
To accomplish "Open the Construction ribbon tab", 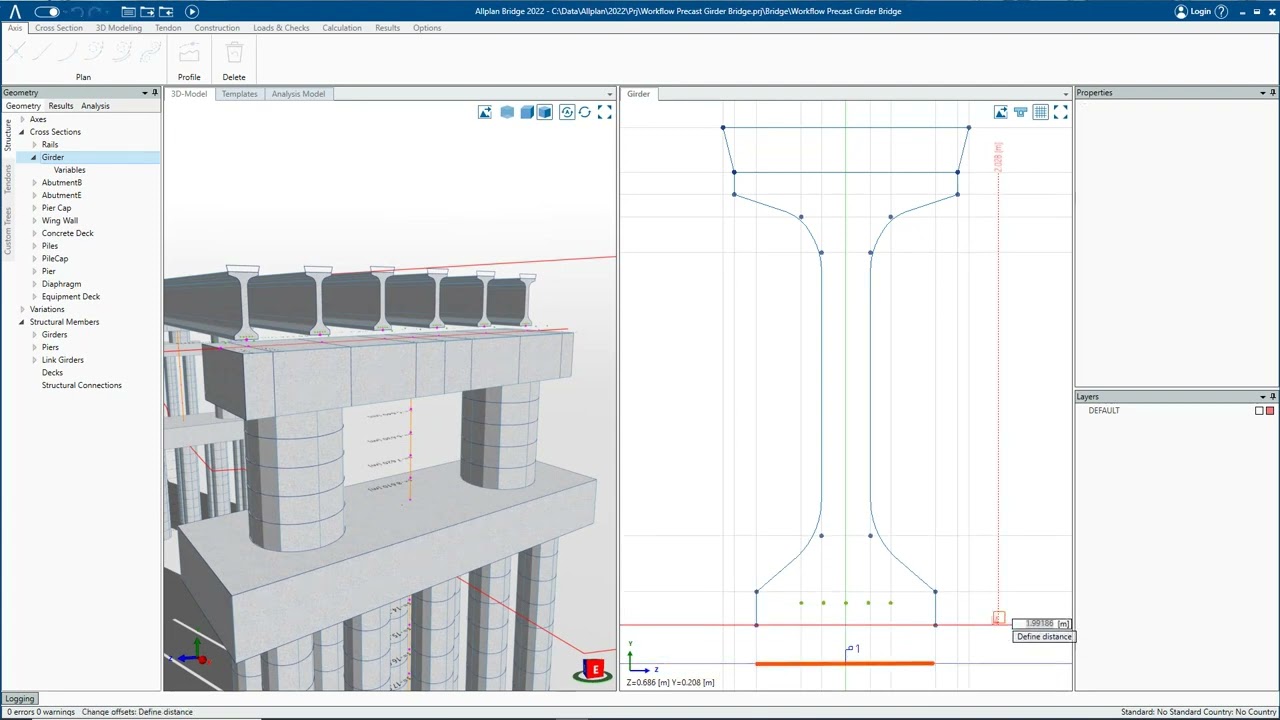I will [x=217, y=28].
